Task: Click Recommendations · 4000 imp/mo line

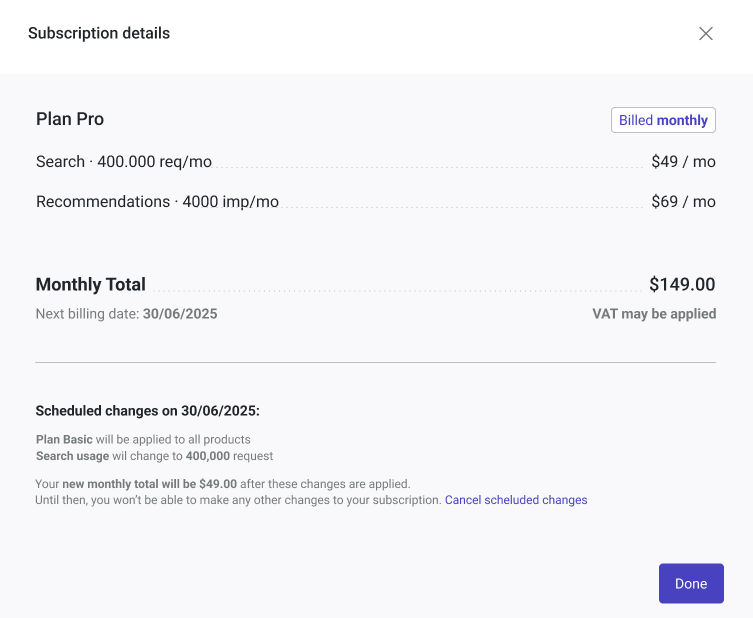Action: tap(158, 202)
